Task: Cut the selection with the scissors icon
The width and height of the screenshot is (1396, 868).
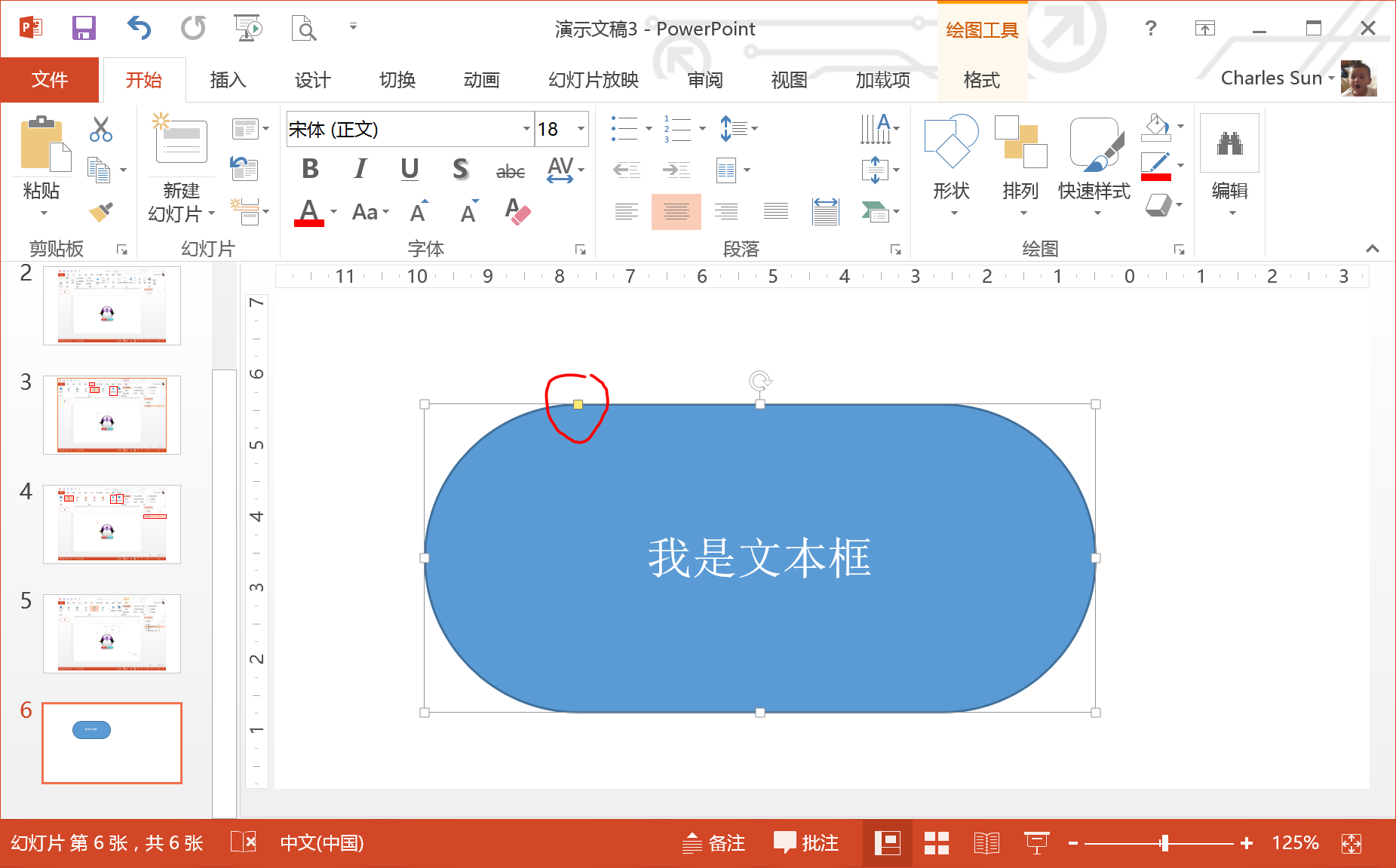Action: tap(100, 129)
